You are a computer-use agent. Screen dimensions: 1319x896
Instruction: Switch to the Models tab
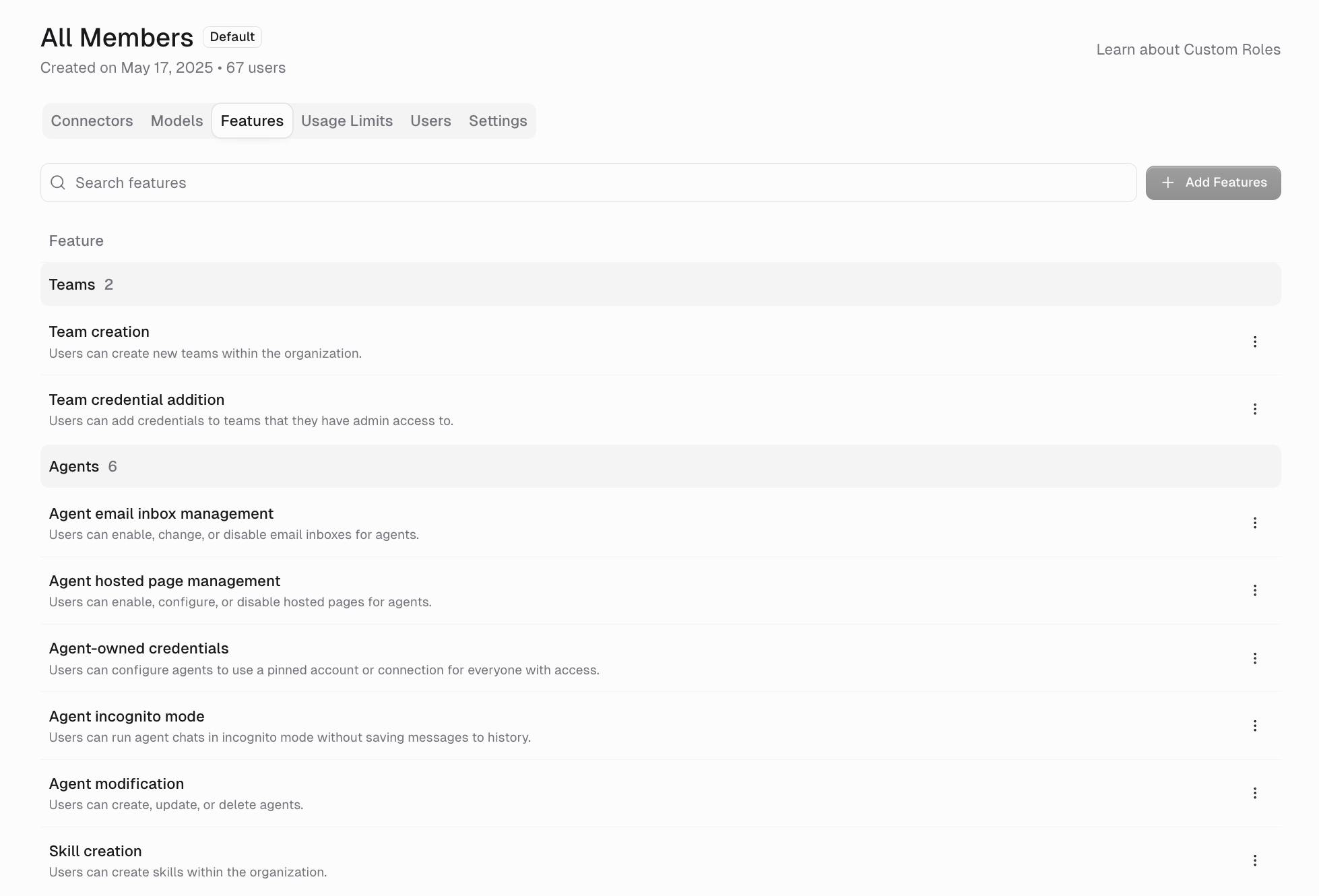tap(176, 121)
